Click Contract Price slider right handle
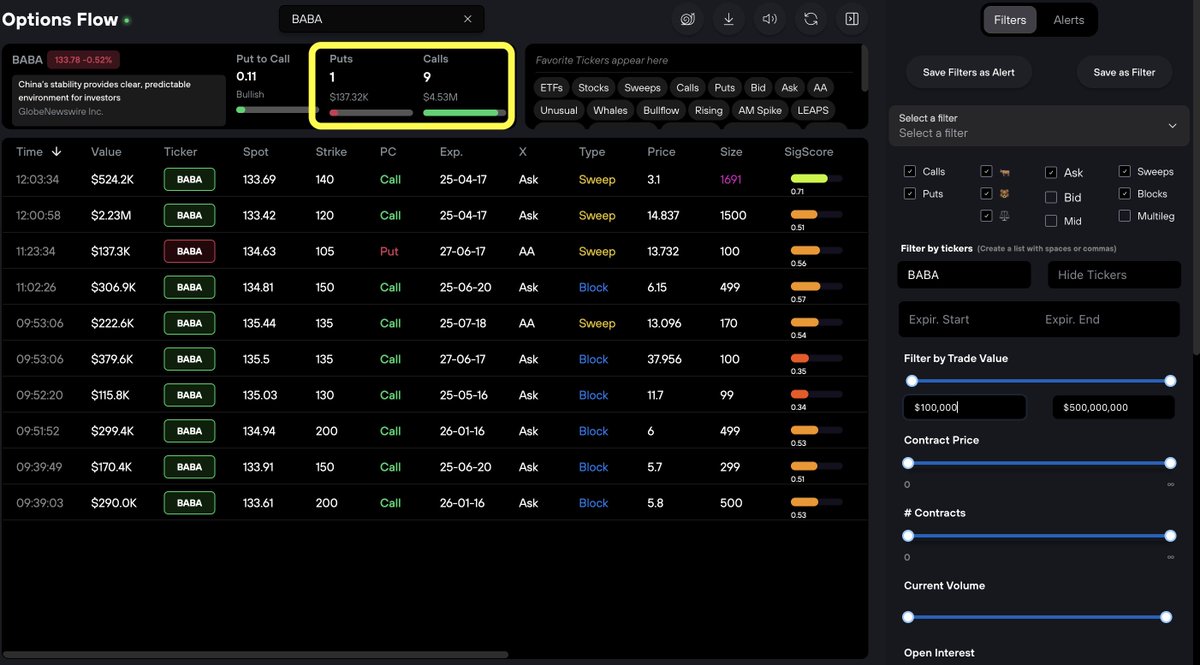 click(x=1170, y=463)
